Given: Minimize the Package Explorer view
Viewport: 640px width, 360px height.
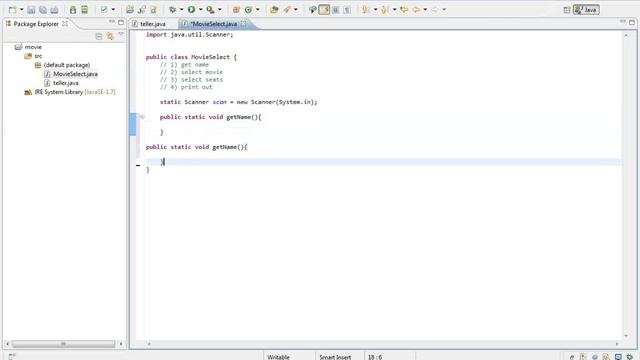Looking at the screenshot, I should point(112,22).
